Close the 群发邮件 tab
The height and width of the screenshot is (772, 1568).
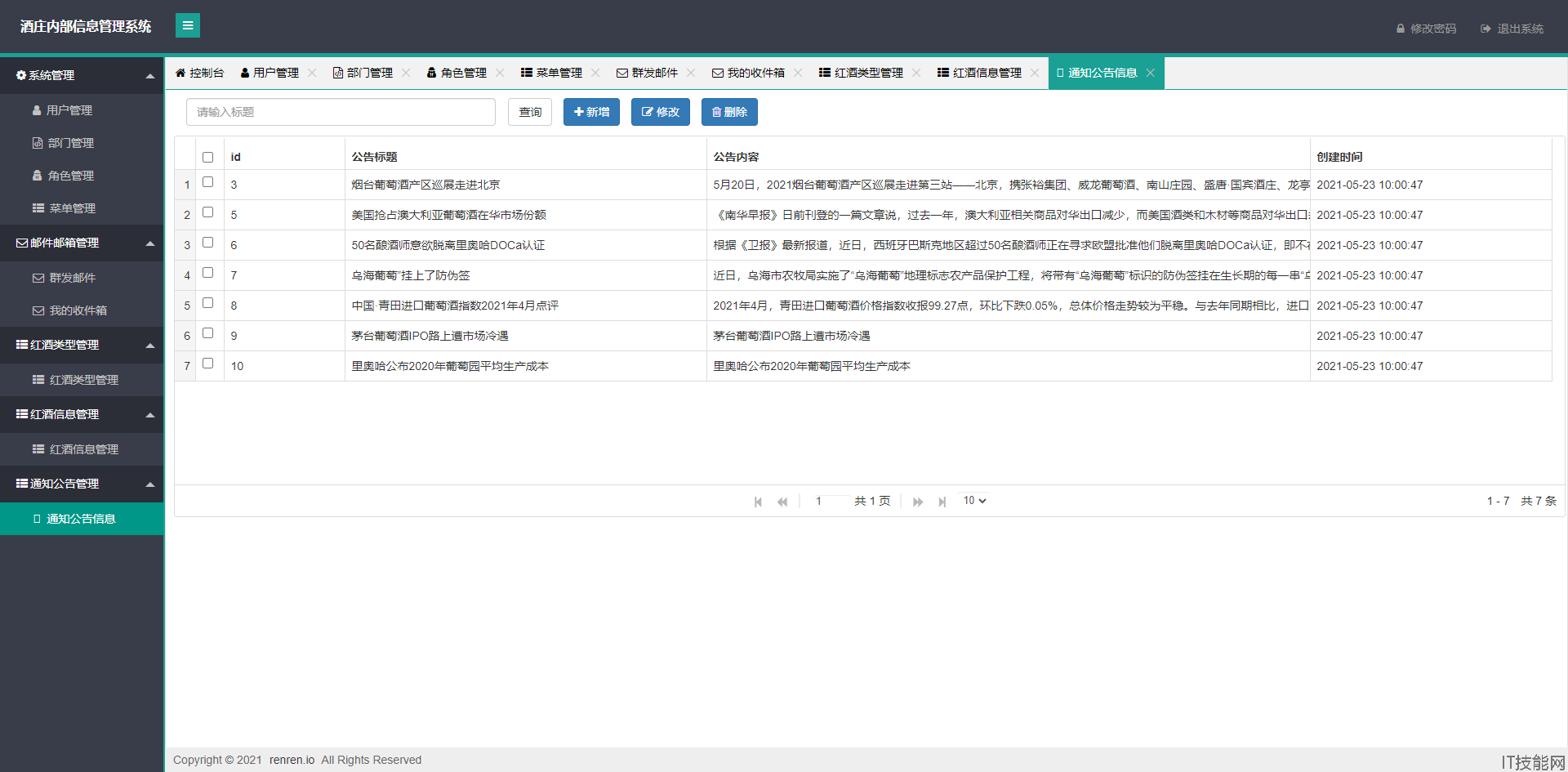pos(691,73)
